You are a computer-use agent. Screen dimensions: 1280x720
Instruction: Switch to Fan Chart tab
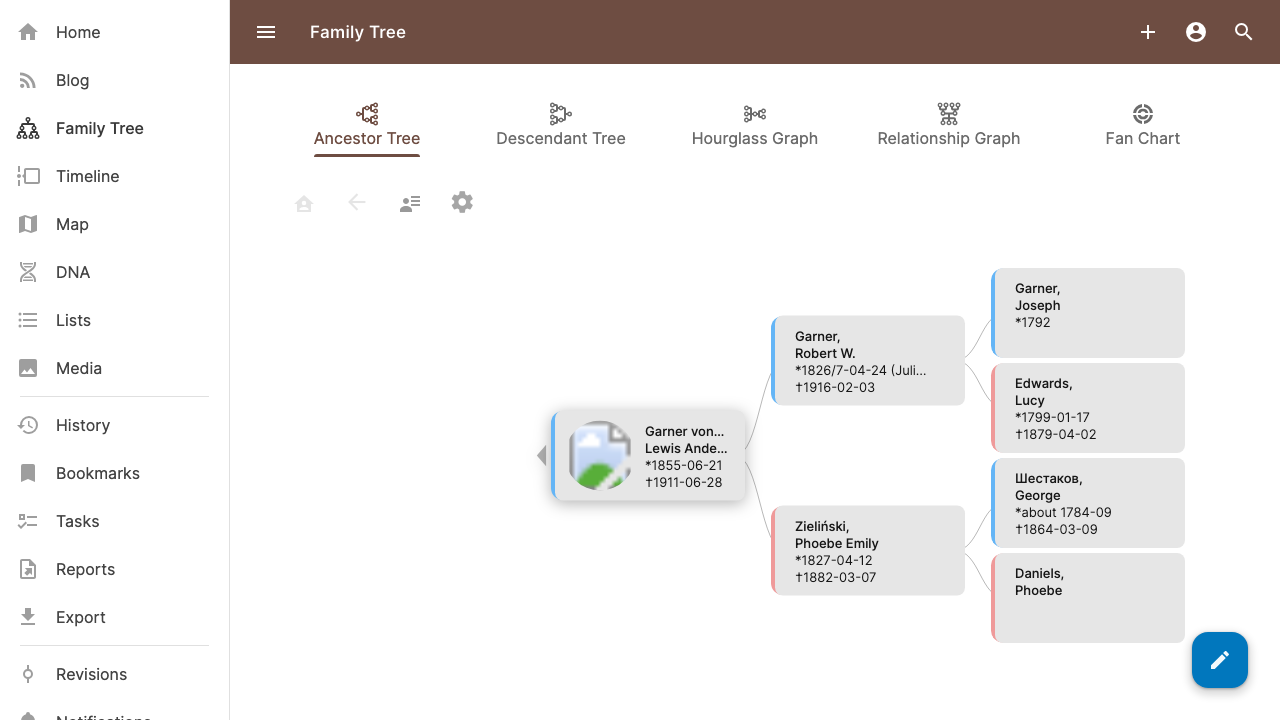point(1143,125)
